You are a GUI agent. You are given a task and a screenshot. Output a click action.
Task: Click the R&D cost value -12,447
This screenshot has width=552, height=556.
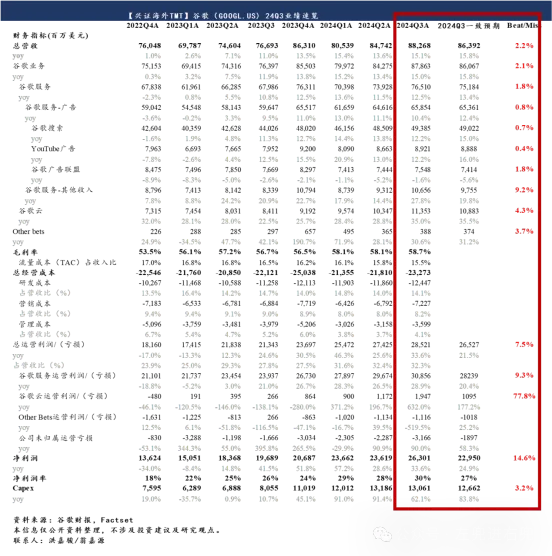[419, 283]
